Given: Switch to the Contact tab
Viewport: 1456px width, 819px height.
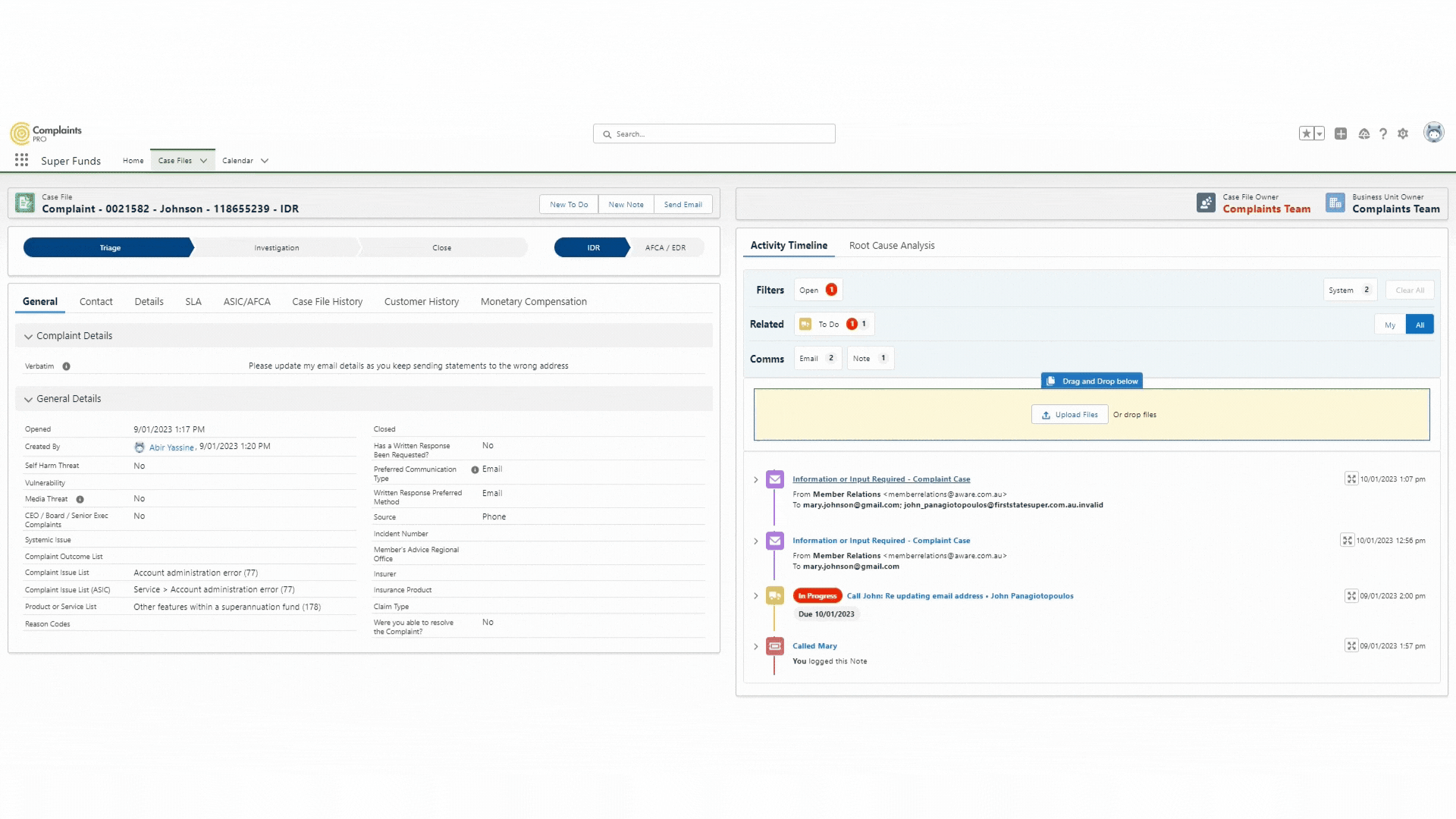Looking at the screenshot, I should [x=95, y=301].
